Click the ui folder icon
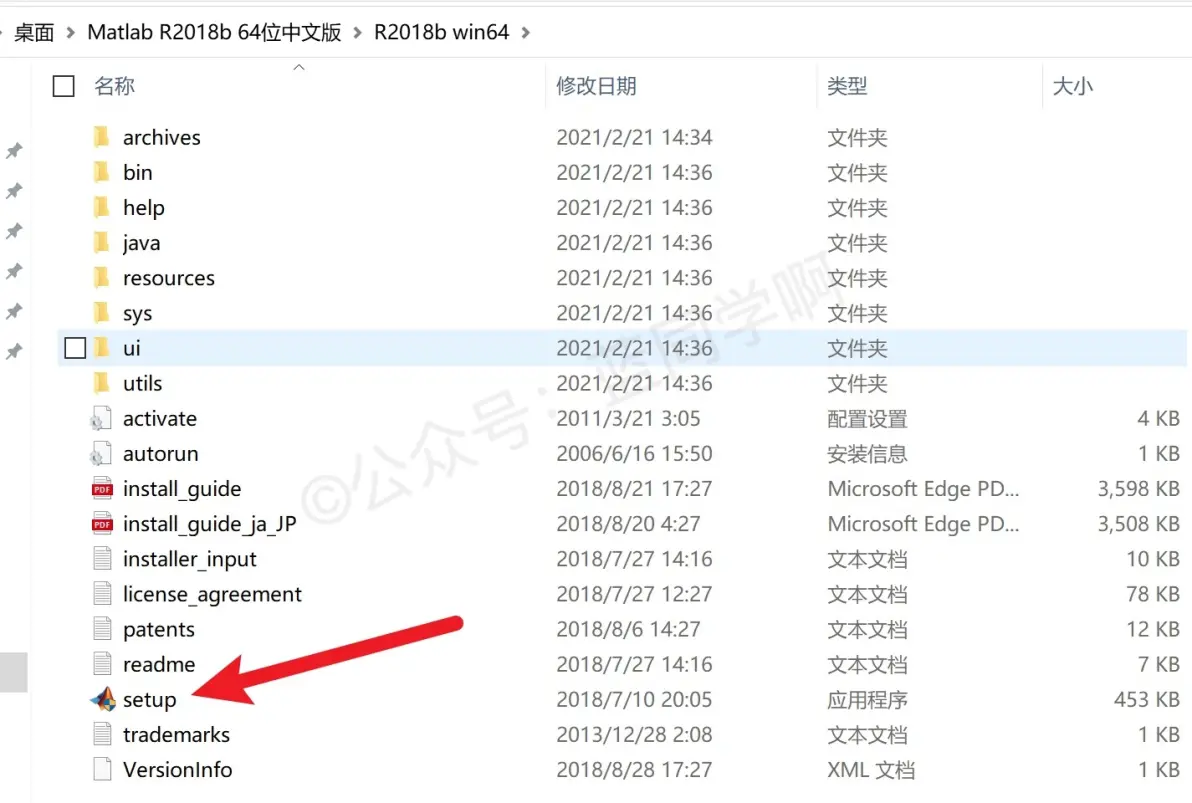The width and height of the screenshot is (1192, 803). coord(101,348)
